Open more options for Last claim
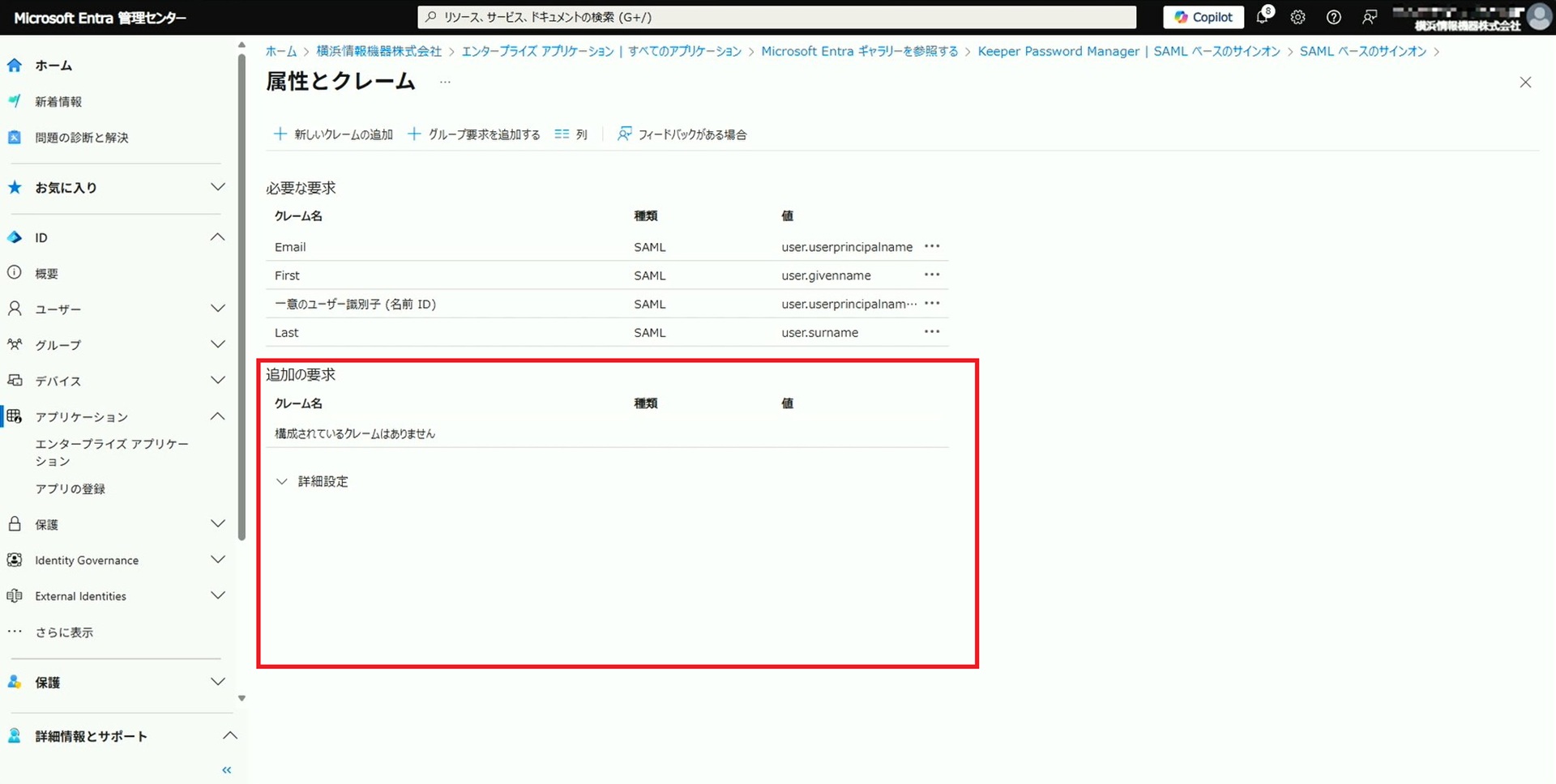Viewport: 1556px width, 784px height. point(932,332)
